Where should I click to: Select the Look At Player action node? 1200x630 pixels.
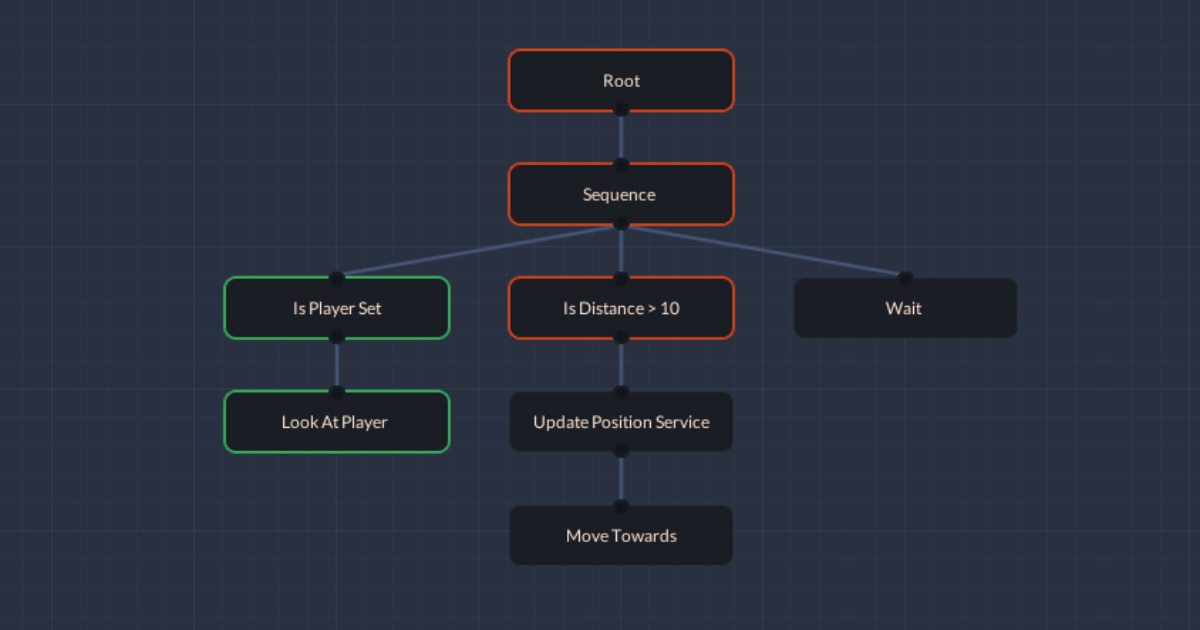click(337, 422)
